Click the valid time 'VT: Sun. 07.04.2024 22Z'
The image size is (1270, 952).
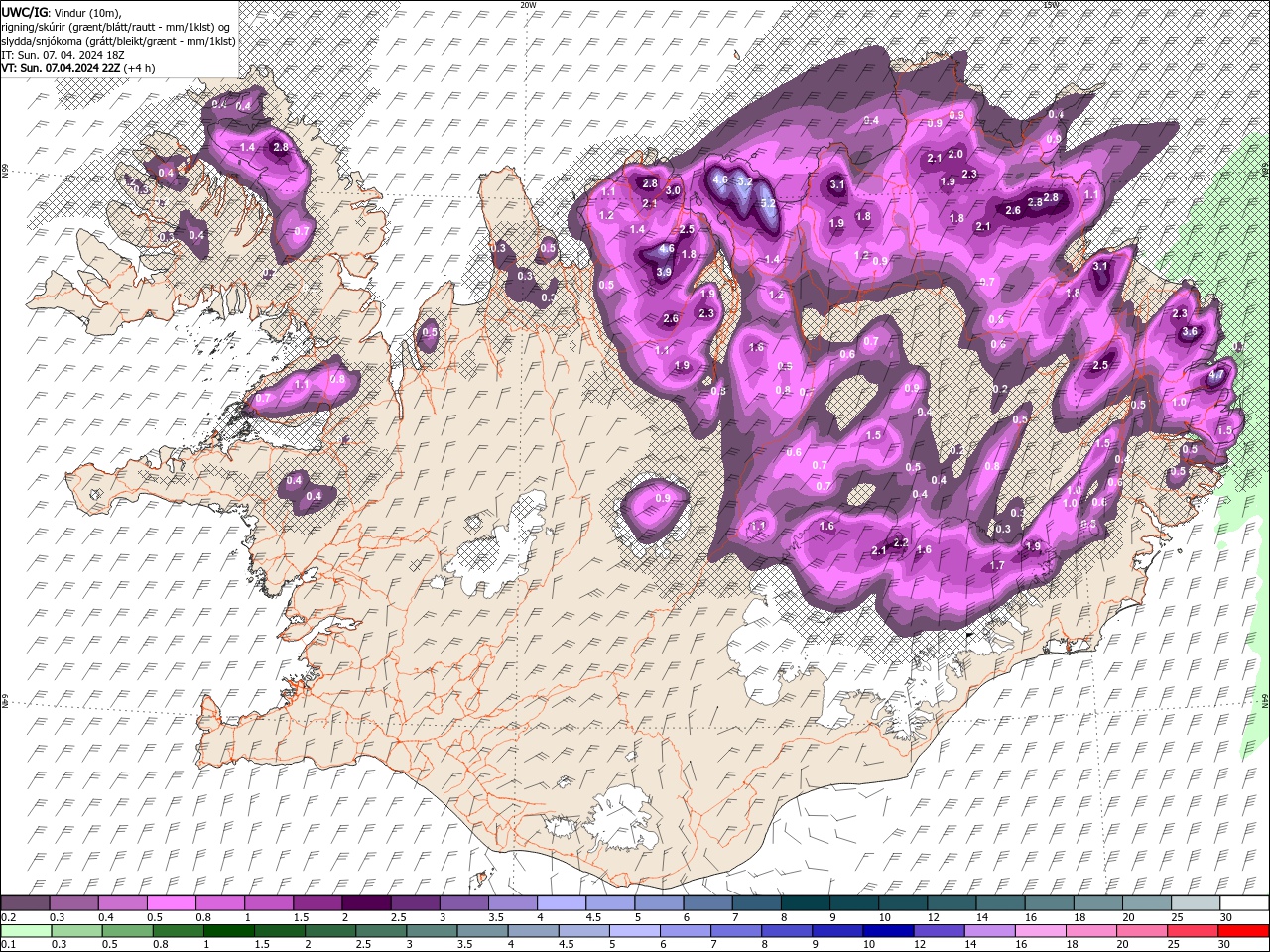point(62,68)
